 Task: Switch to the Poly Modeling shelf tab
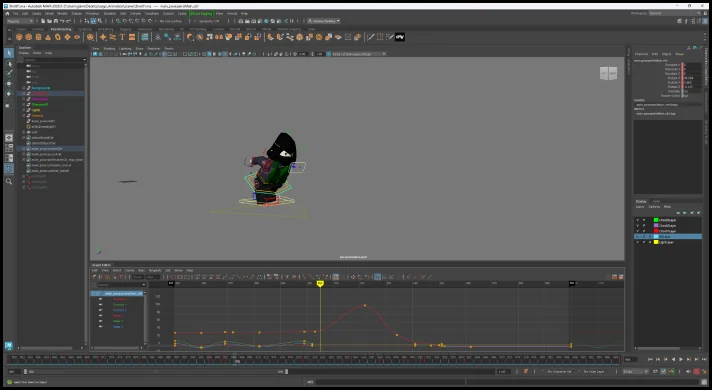tap(61, 29)
